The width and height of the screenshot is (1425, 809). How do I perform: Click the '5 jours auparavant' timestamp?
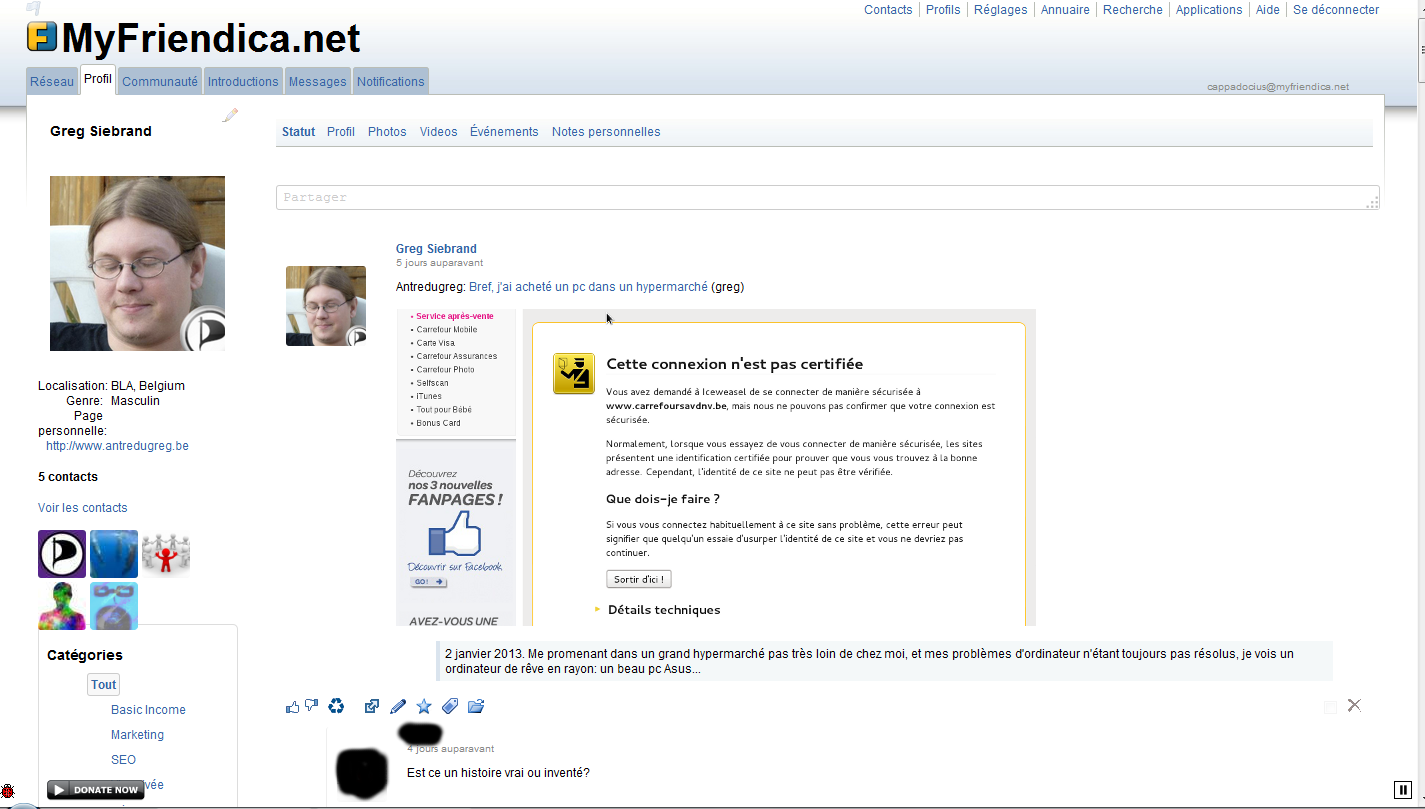click(x=439, y=263)
